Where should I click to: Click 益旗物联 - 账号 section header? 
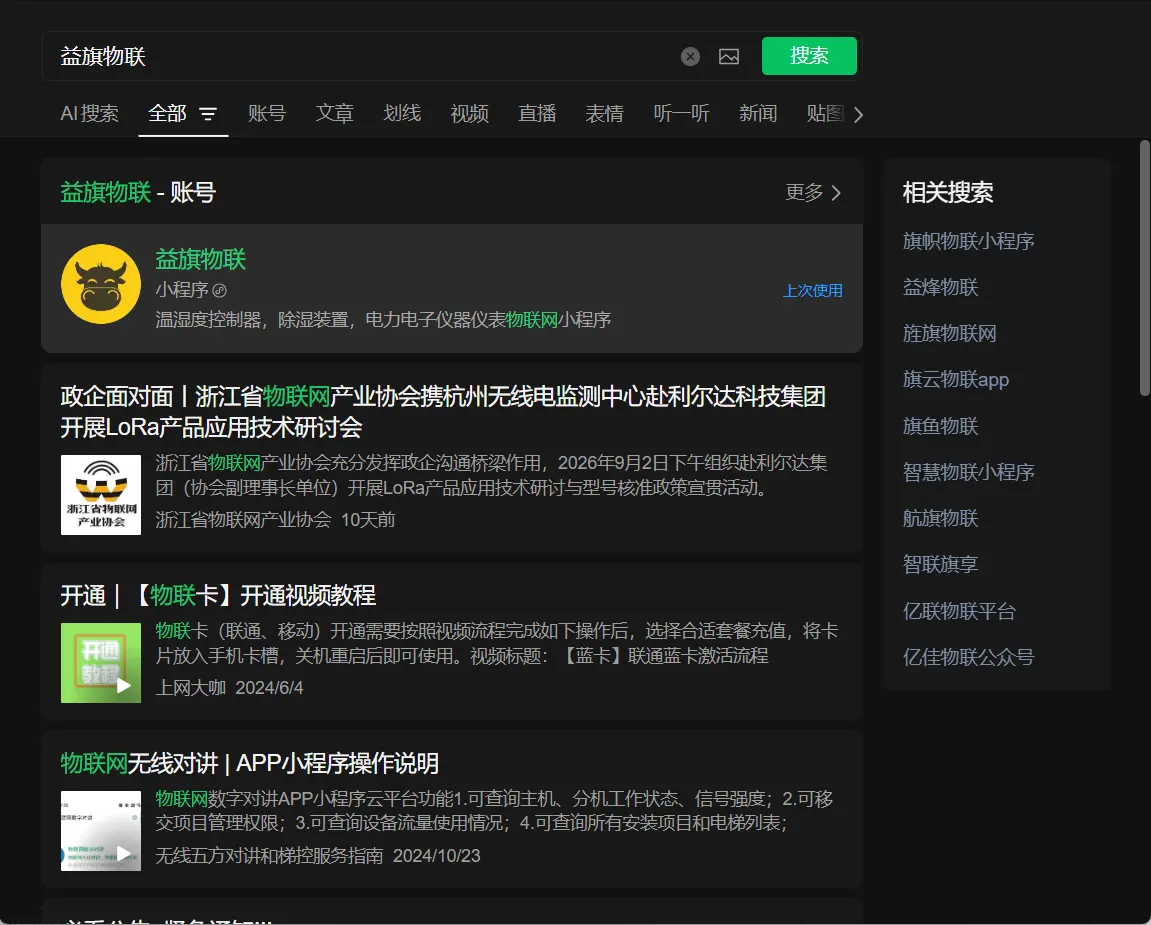138,192
